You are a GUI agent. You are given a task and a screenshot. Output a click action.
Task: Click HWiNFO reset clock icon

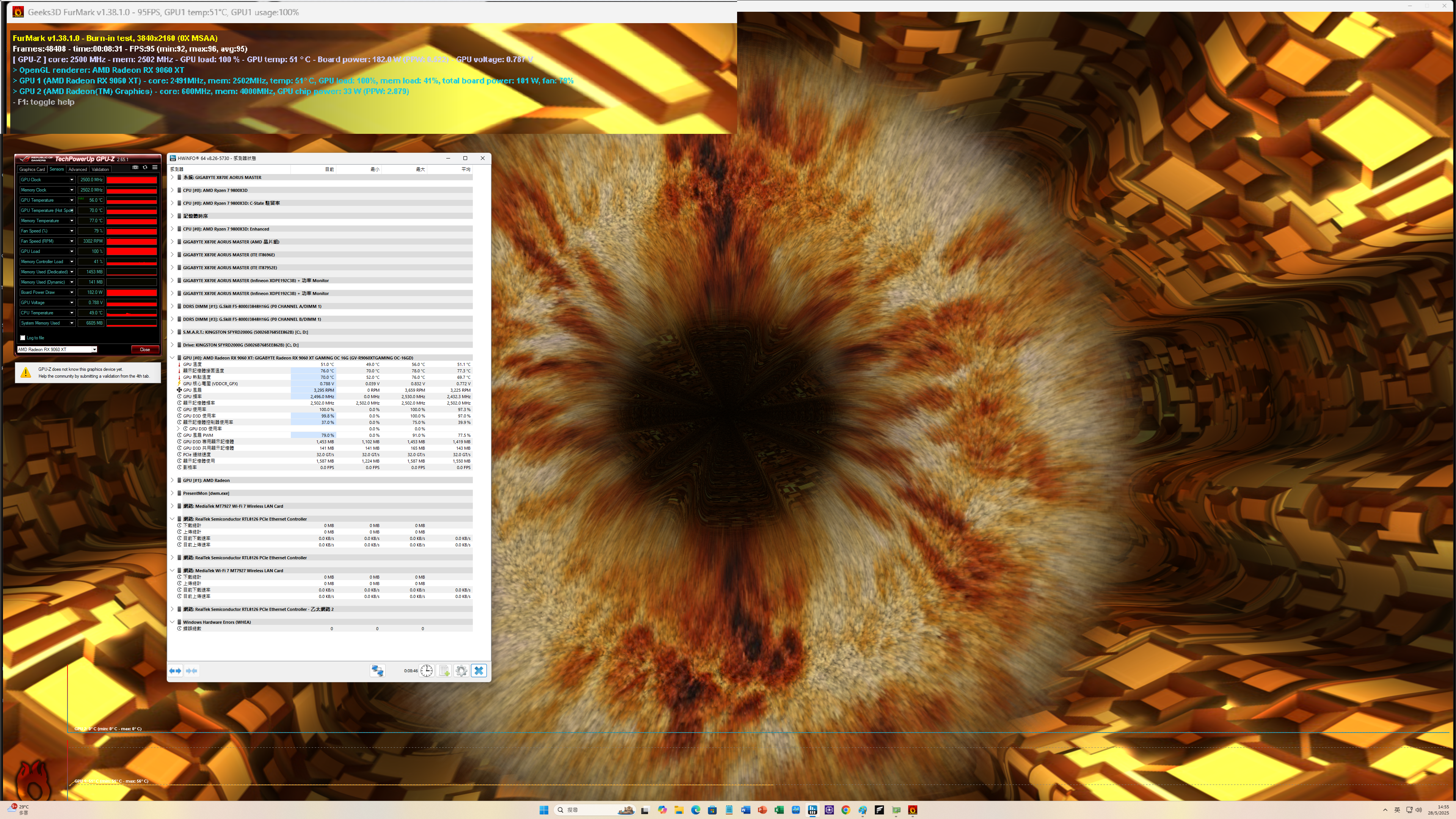click(427, 671)
